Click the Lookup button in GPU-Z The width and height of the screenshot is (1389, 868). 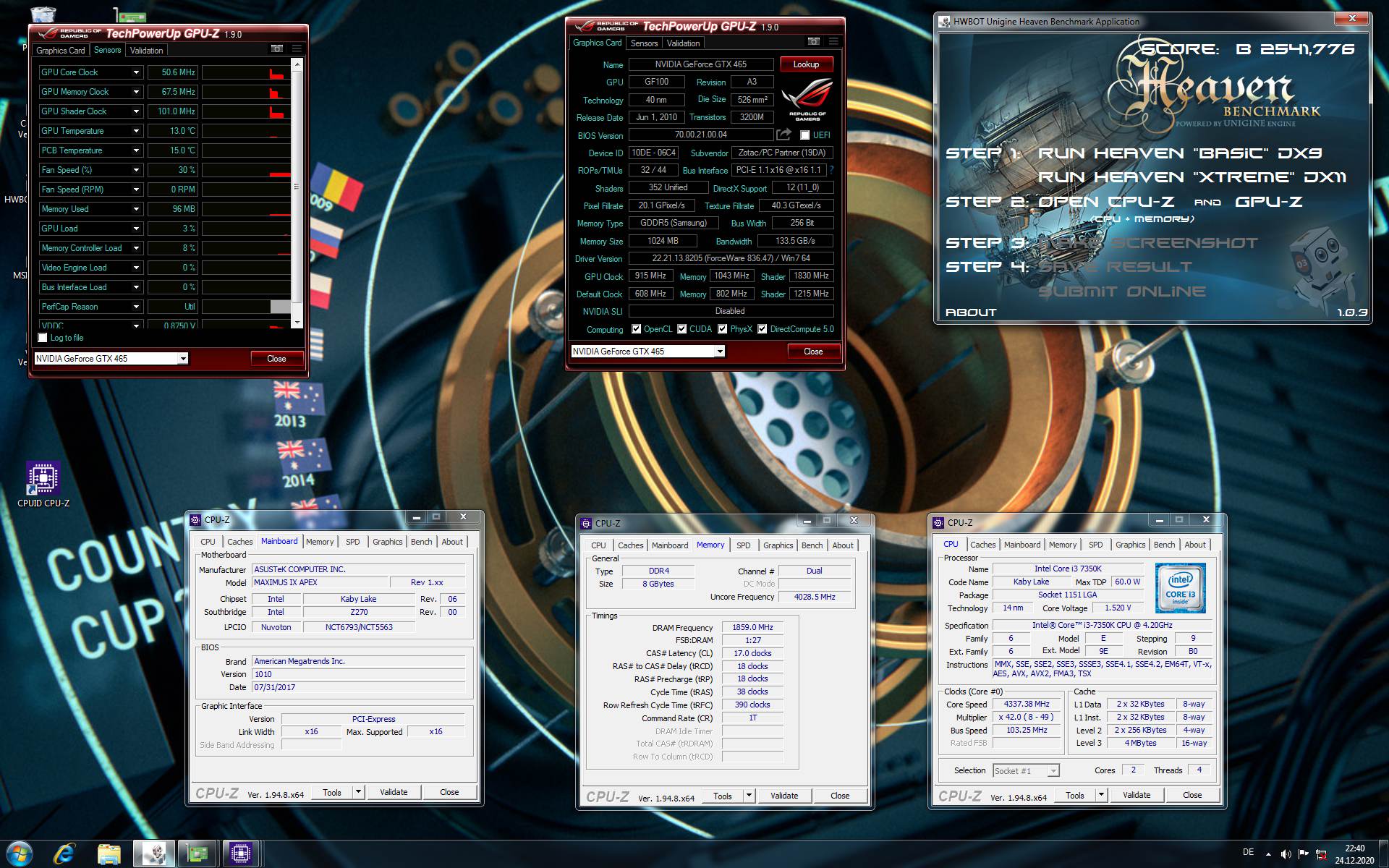pyautogui.click(x=806, y=64)
